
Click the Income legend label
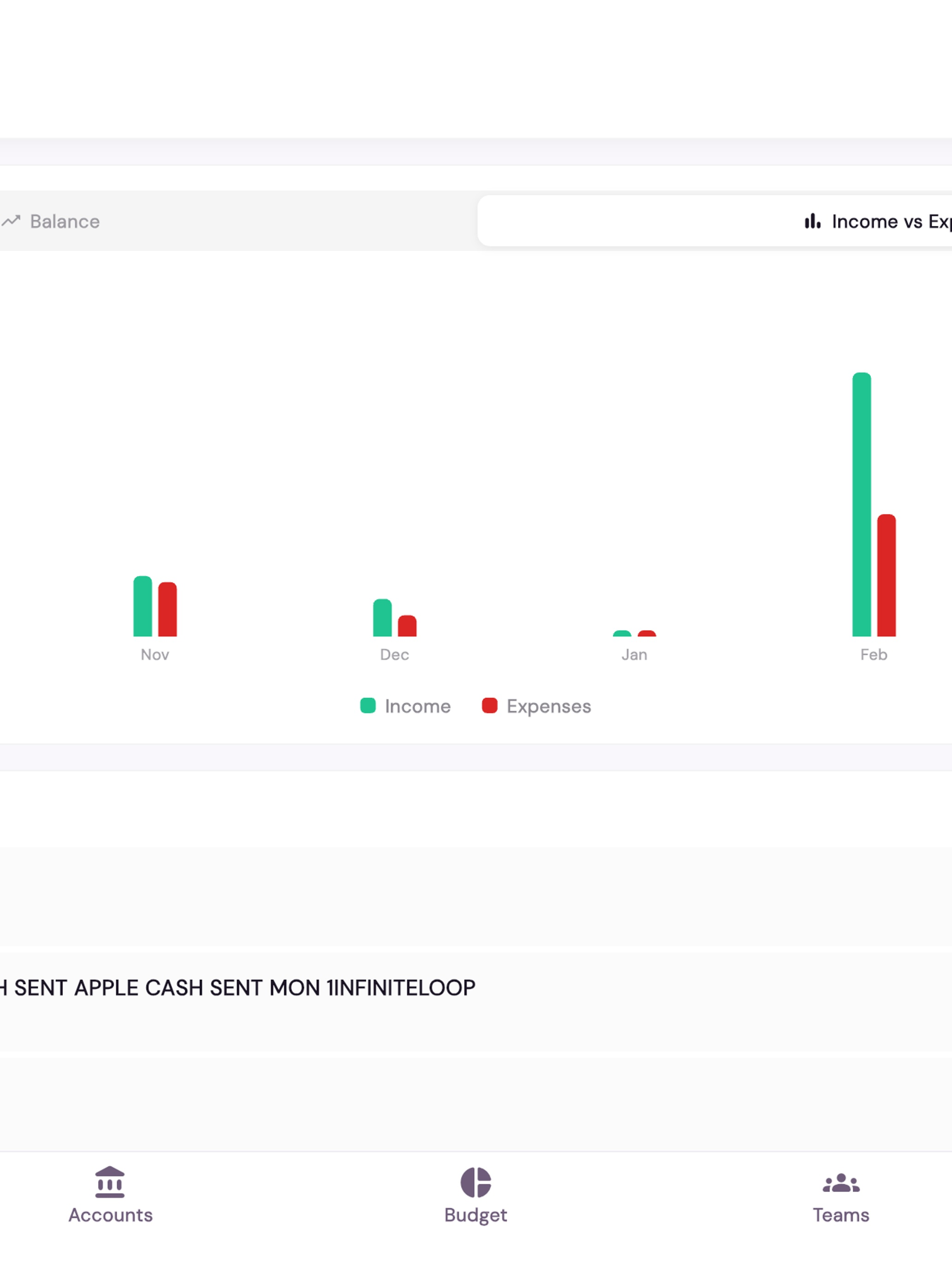coord(418,706)
